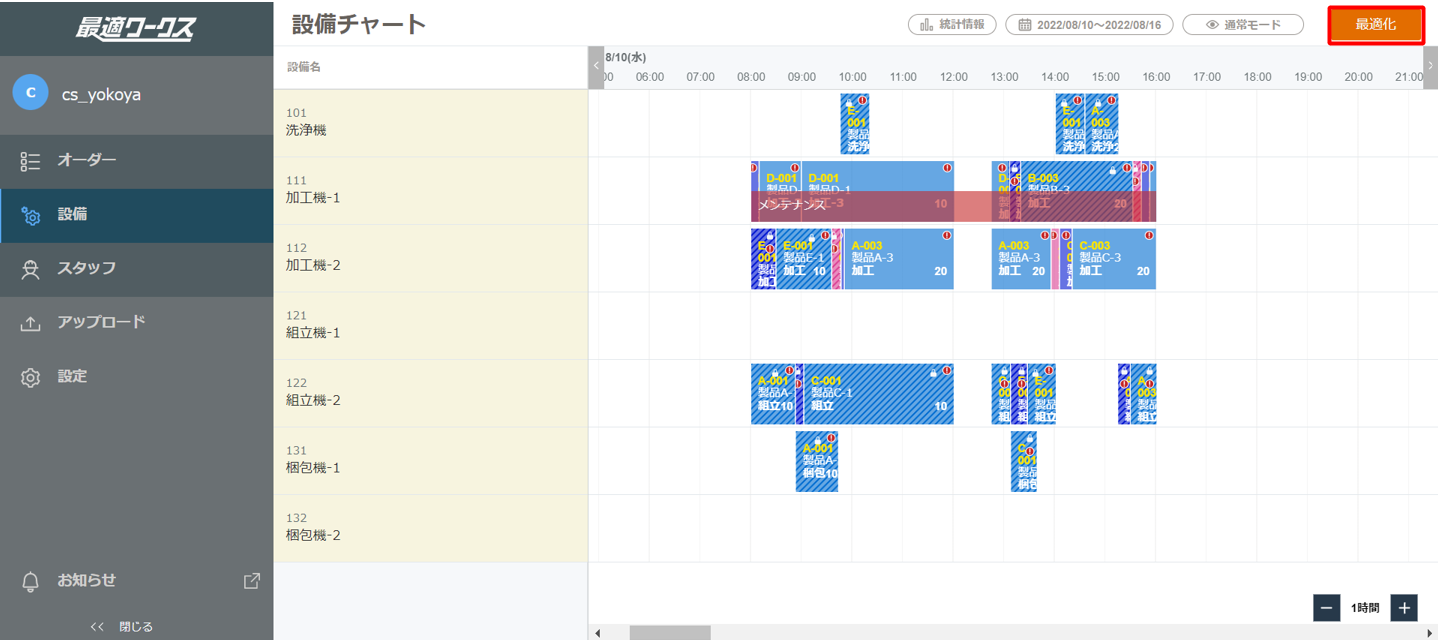Select the 101 洗浄機 equipment row
This screenshot has height=640, width=1438.
pos(430,123)
